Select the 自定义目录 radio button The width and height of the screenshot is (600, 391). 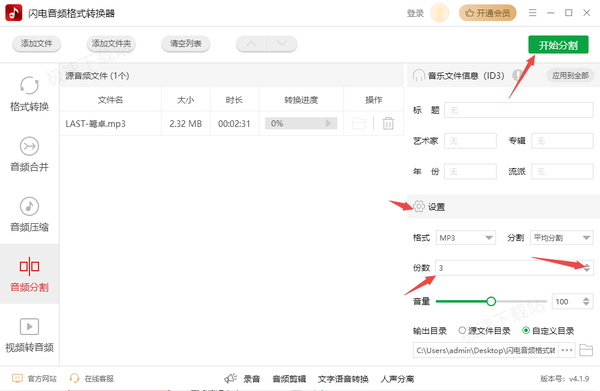[526, 330]
